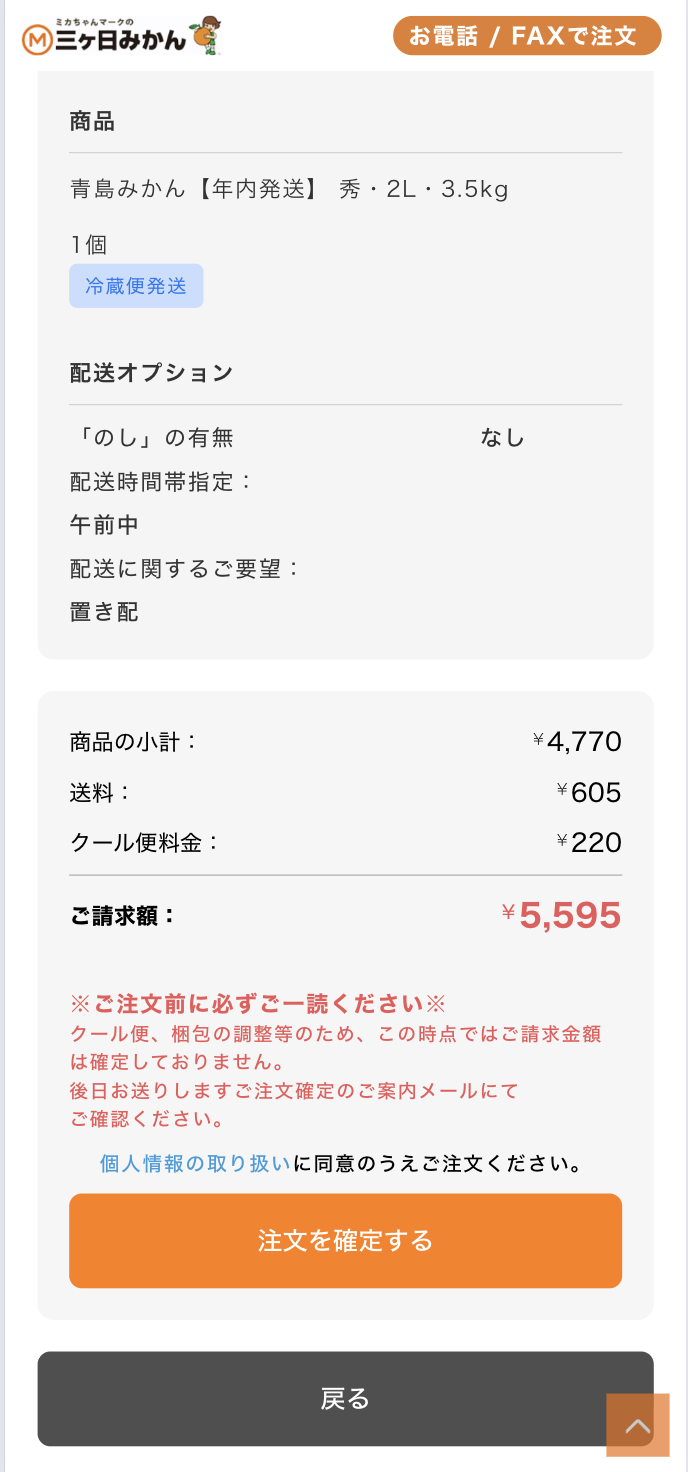Screen dimensions: 688x1472
Task: Open お電話 / FAXで注文 ordering options
Action: click(525, 35)
